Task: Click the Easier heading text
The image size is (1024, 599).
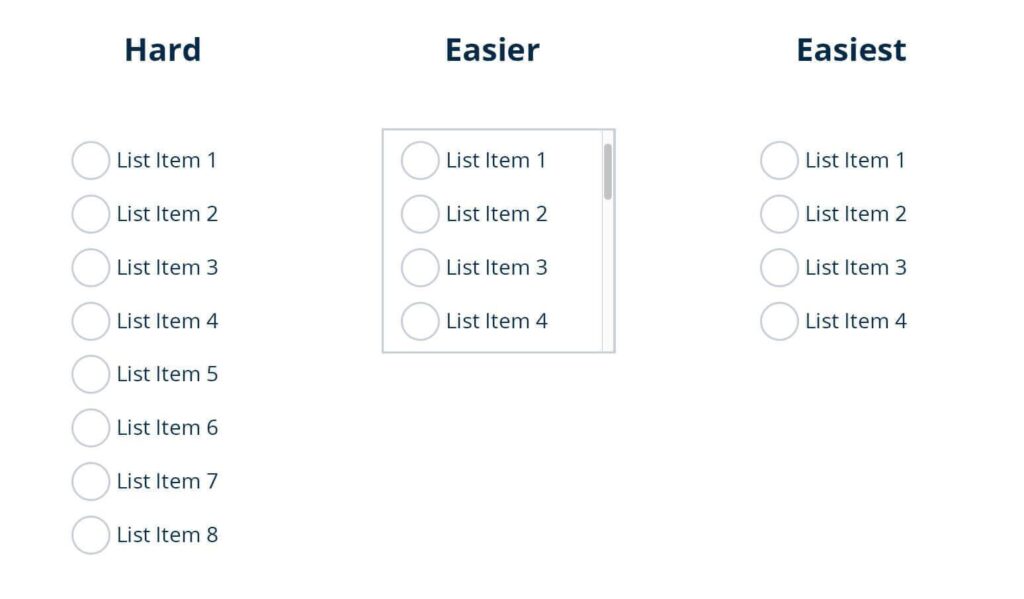Action: (492, 50)
